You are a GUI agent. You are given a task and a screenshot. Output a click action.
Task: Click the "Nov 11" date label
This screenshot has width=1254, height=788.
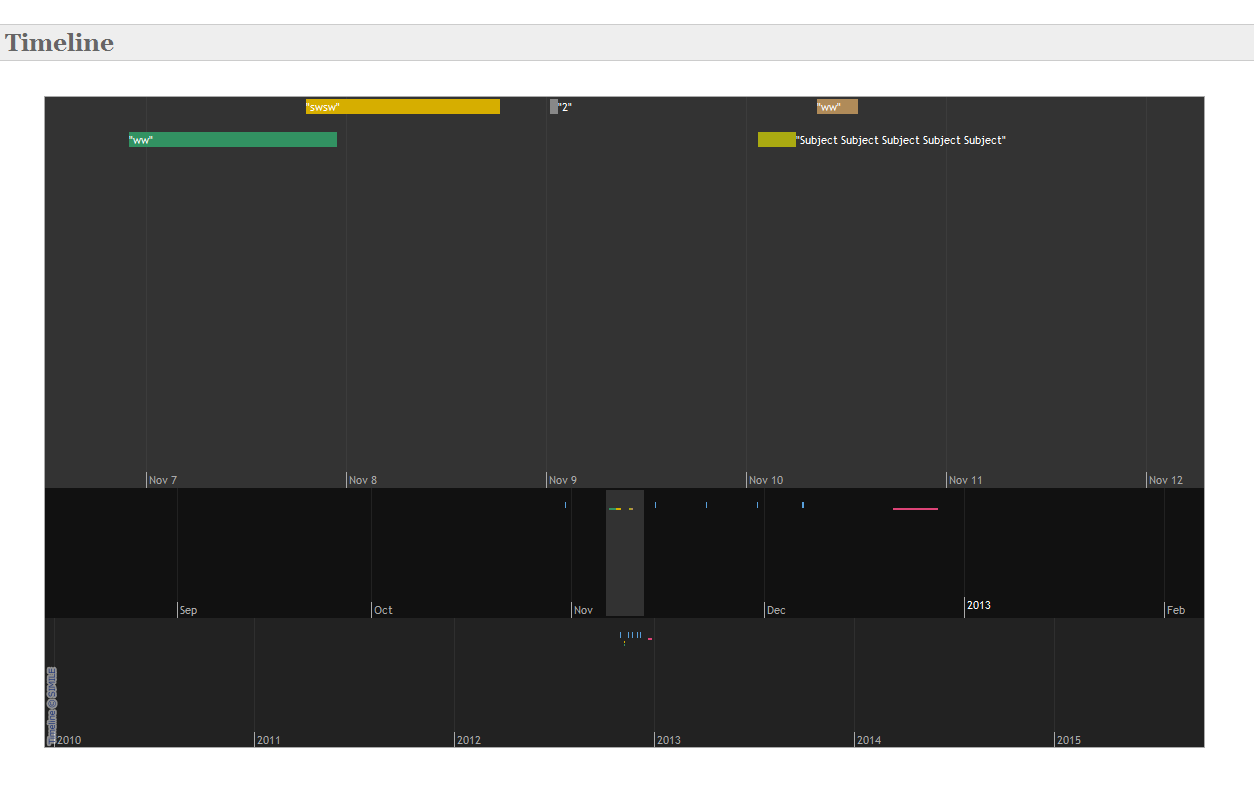click(965, 481)
